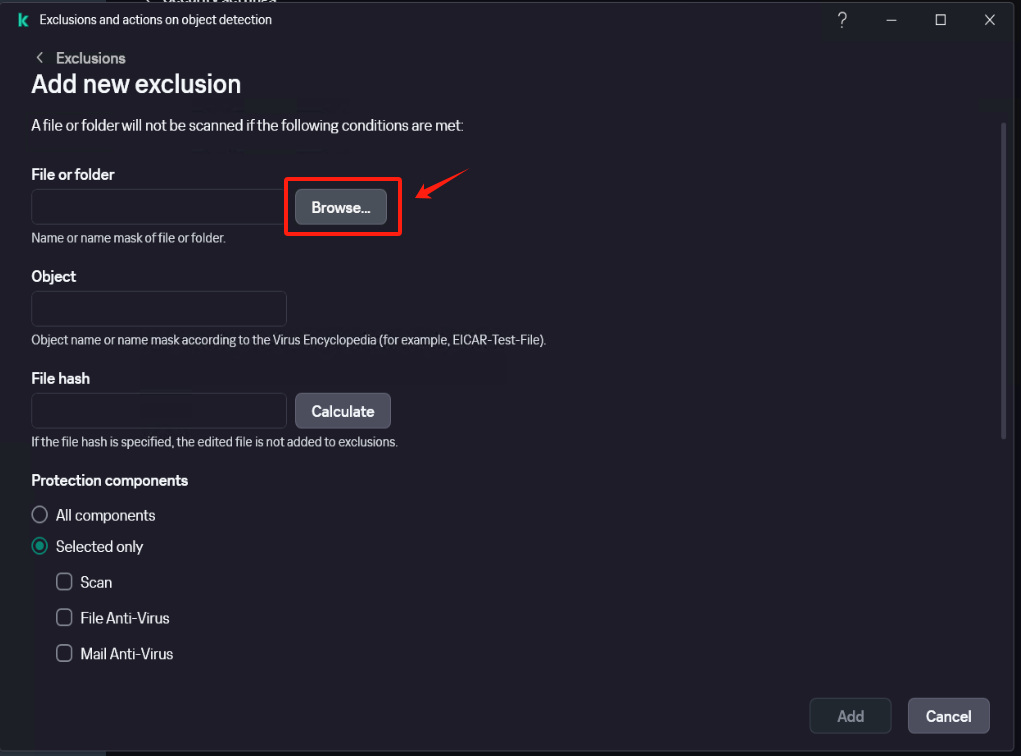Click the Browse... button
This screenshot has height=756, width=1021.
tap(341, 207)
